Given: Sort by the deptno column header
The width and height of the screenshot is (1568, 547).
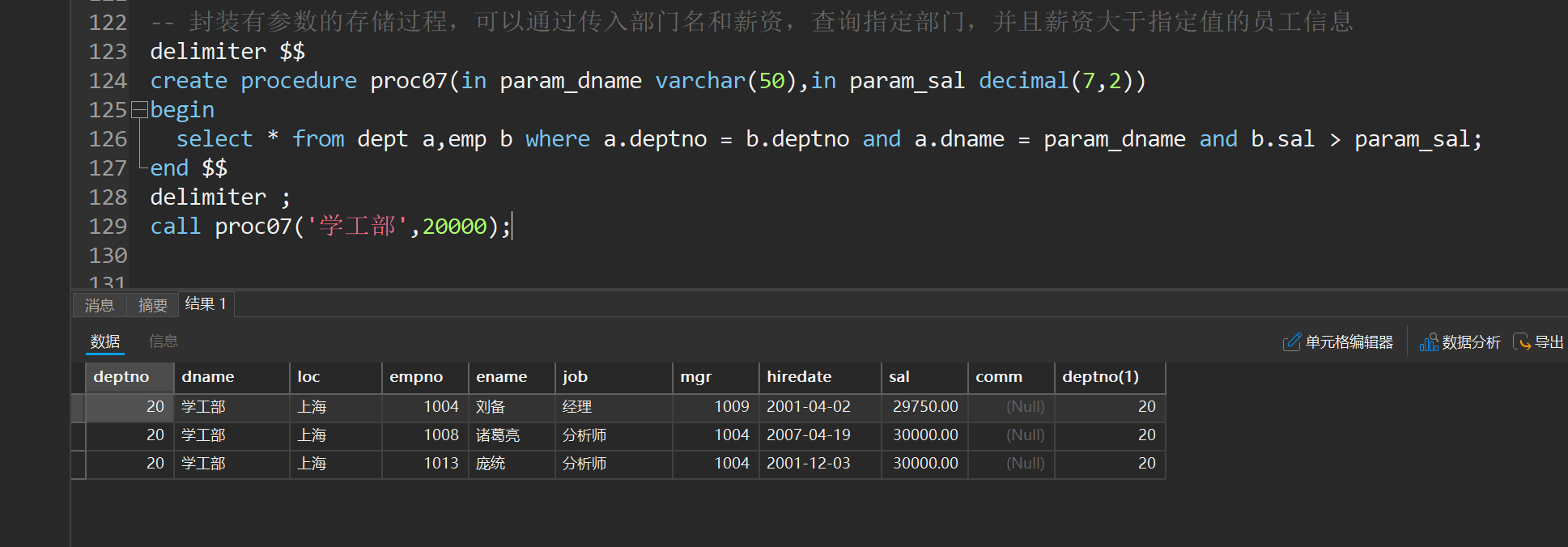Looking at the screenshot, I should click(x=130, y=377).
